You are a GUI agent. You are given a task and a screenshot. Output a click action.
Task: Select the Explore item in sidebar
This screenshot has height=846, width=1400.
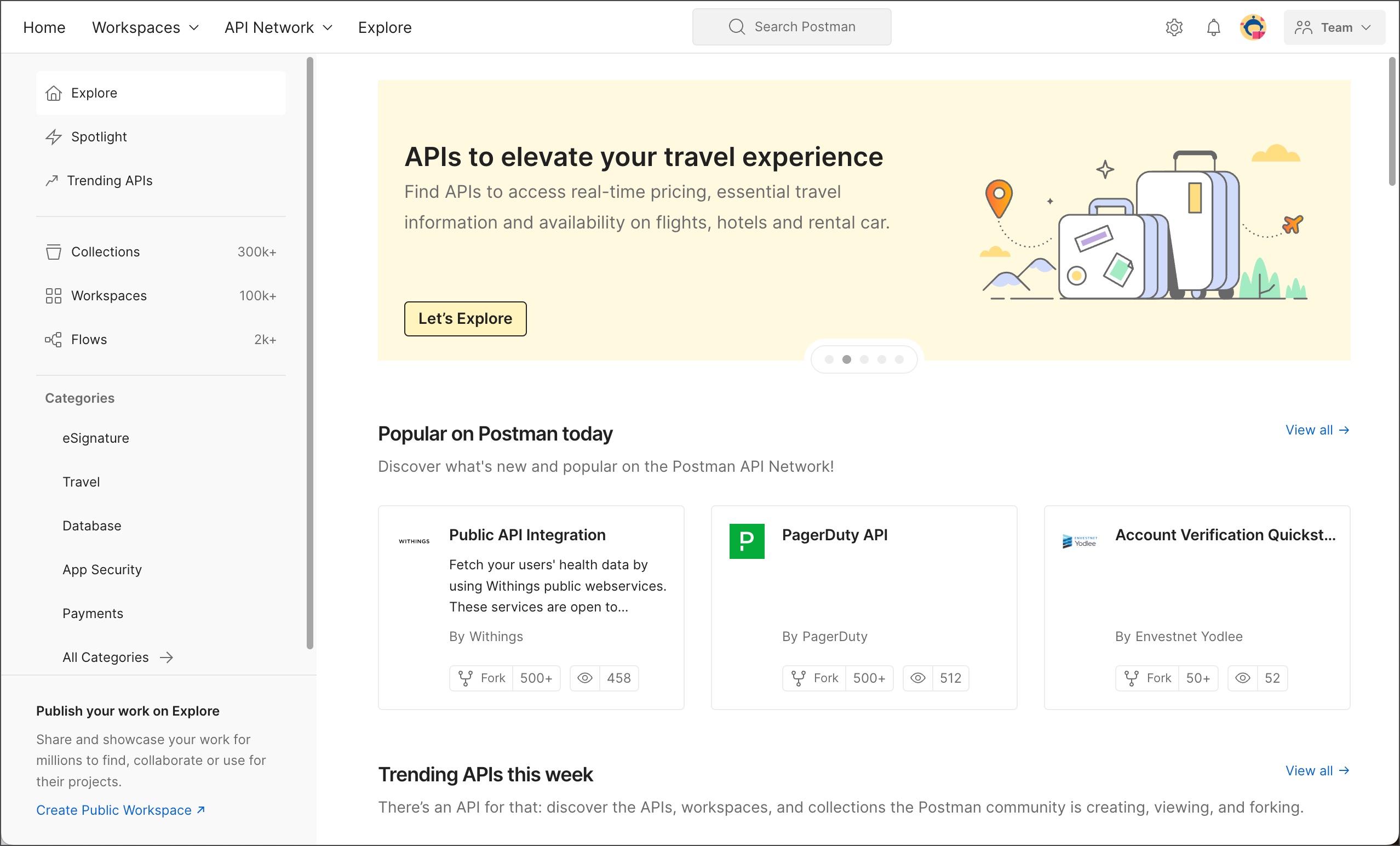[x=161, y=93]
